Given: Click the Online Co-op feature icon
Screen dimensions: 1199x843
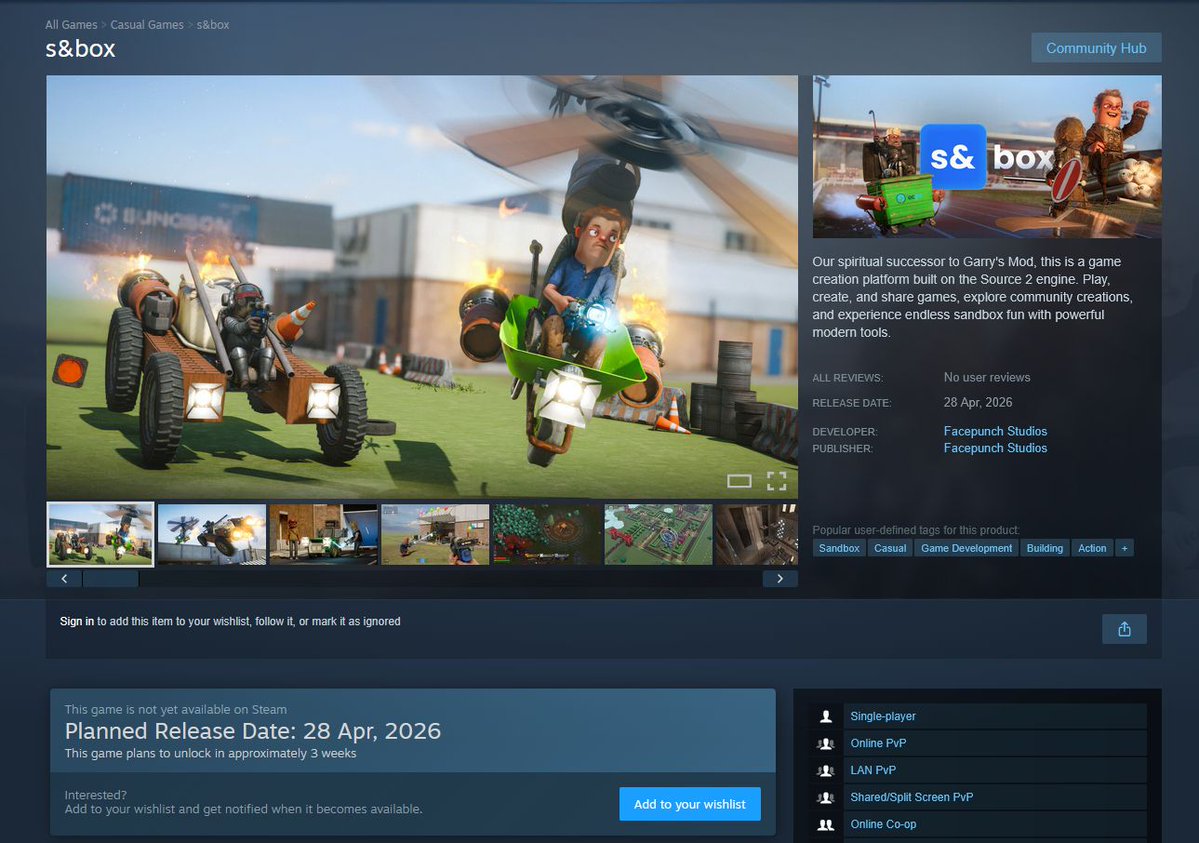Looking at the screenshot, I should pos(826,825).
